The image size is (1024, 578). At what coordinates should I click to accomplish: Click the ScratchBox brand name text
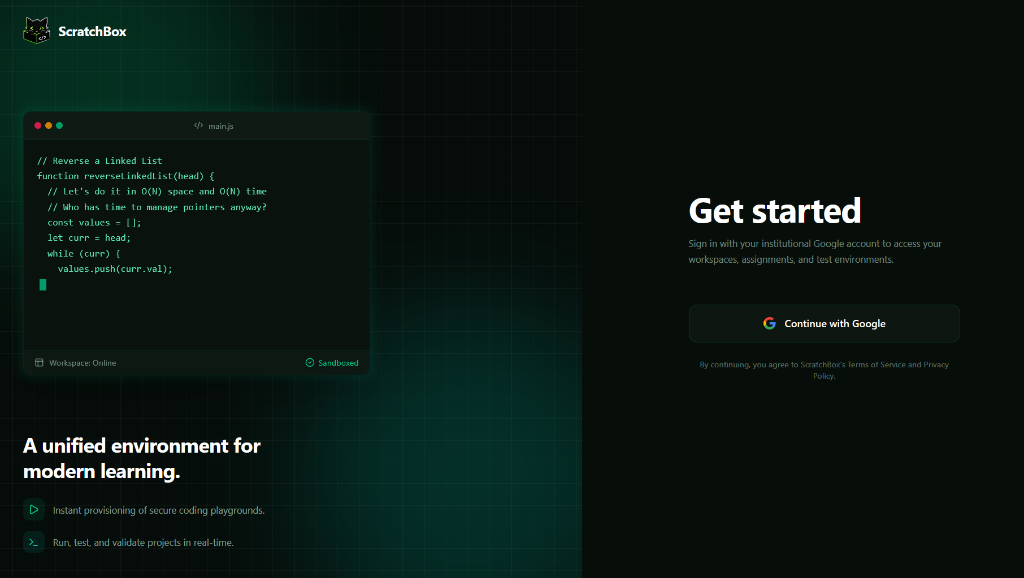(92, 31)
